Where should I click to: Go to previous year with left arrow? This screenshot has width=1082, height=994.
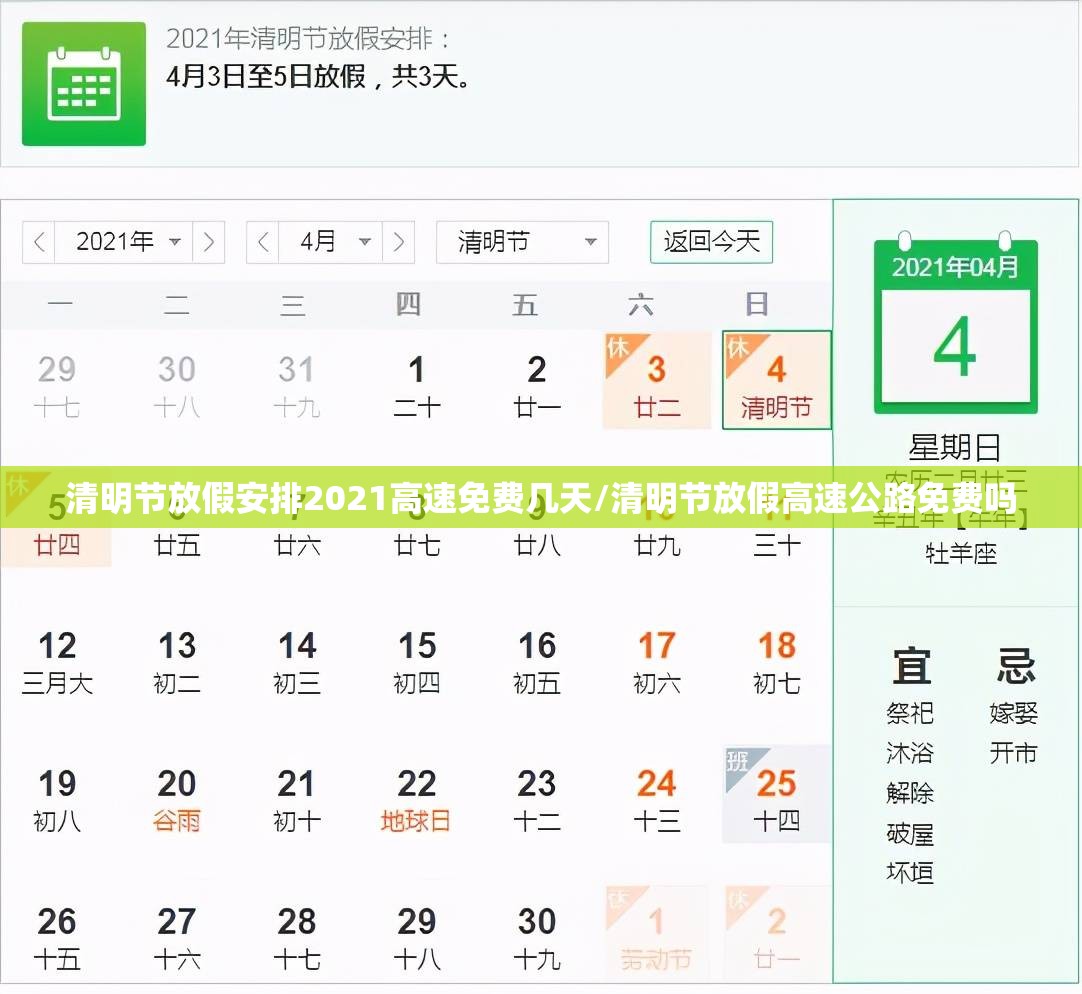(x=39, y=242)
